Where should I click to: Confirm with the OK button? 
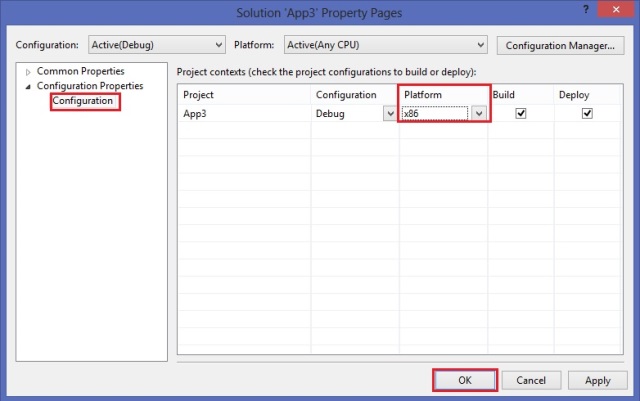[x=464, y=380]
